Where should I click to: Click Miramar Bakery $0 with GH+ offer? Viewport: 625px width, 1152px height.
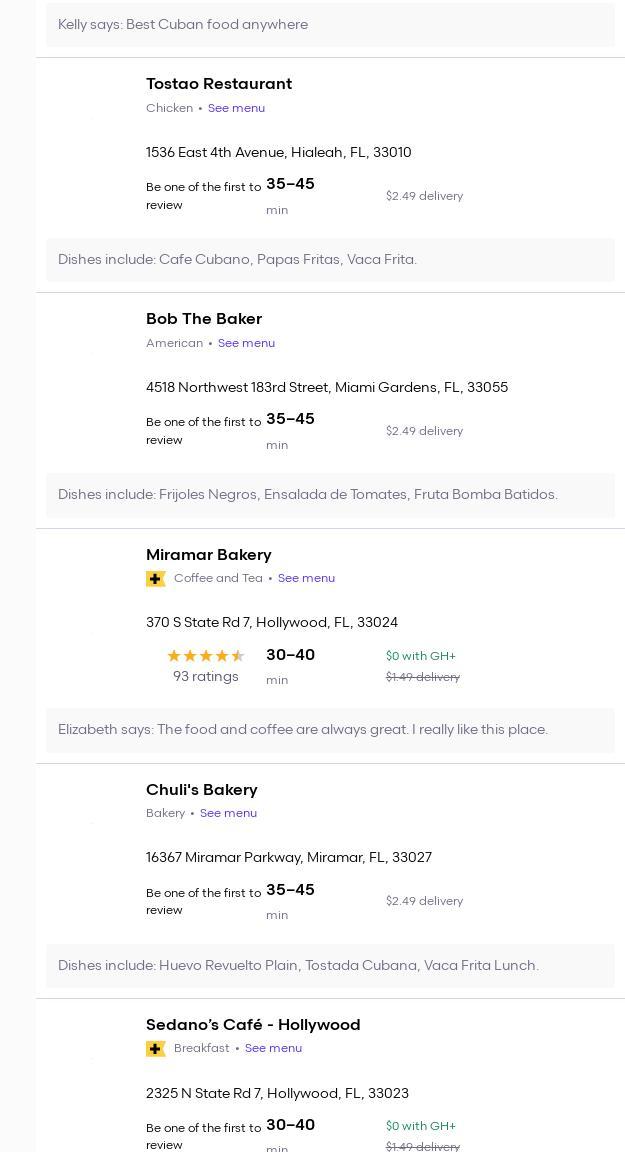click(420, 656)
